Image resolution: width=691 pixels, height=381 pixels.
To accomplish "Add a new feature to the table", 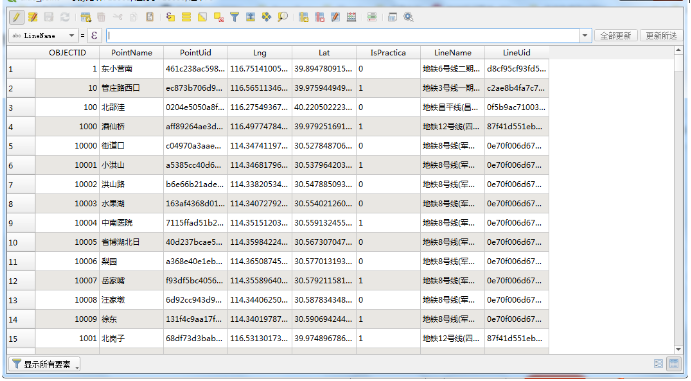I will tap(85, 17).
